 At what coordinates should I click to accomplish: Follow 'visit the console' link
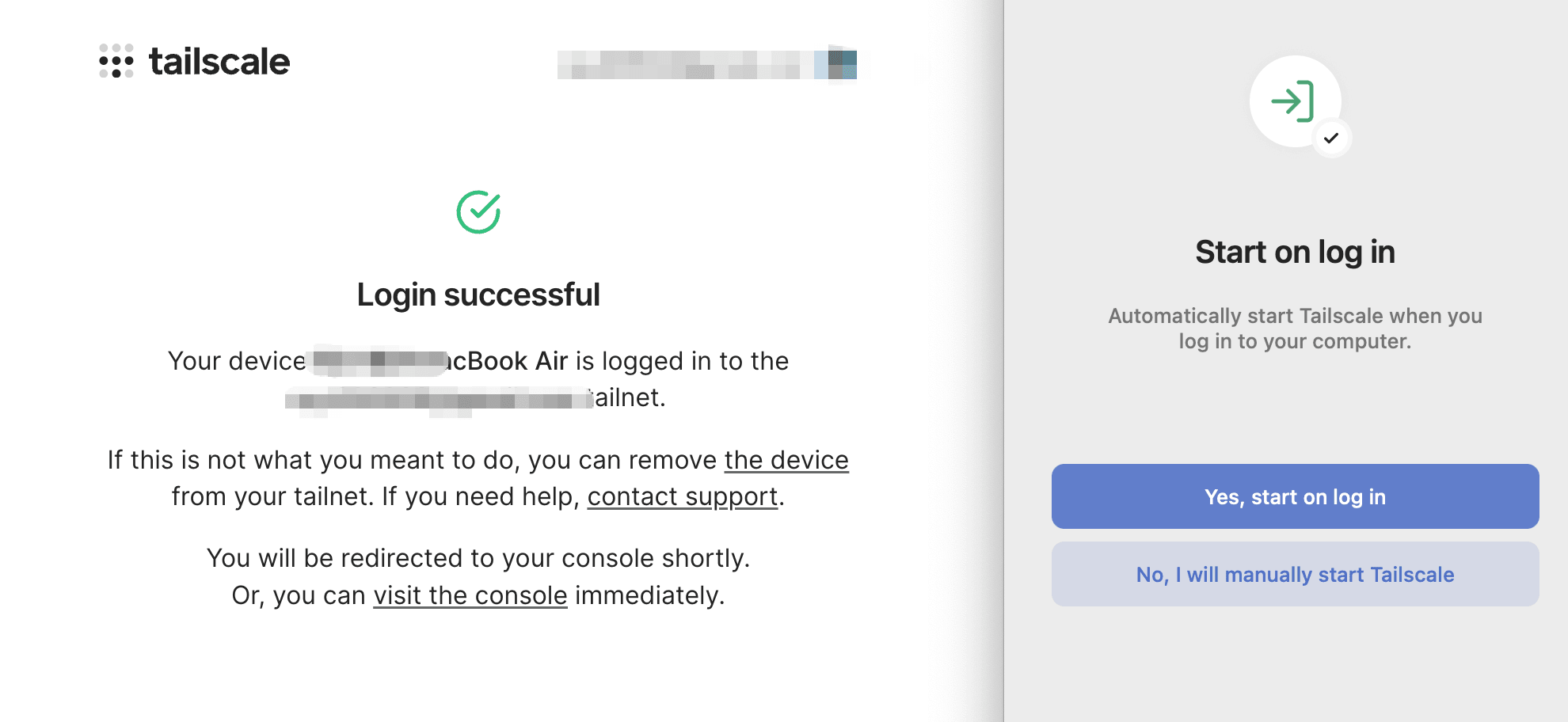[x=470, y=595]
